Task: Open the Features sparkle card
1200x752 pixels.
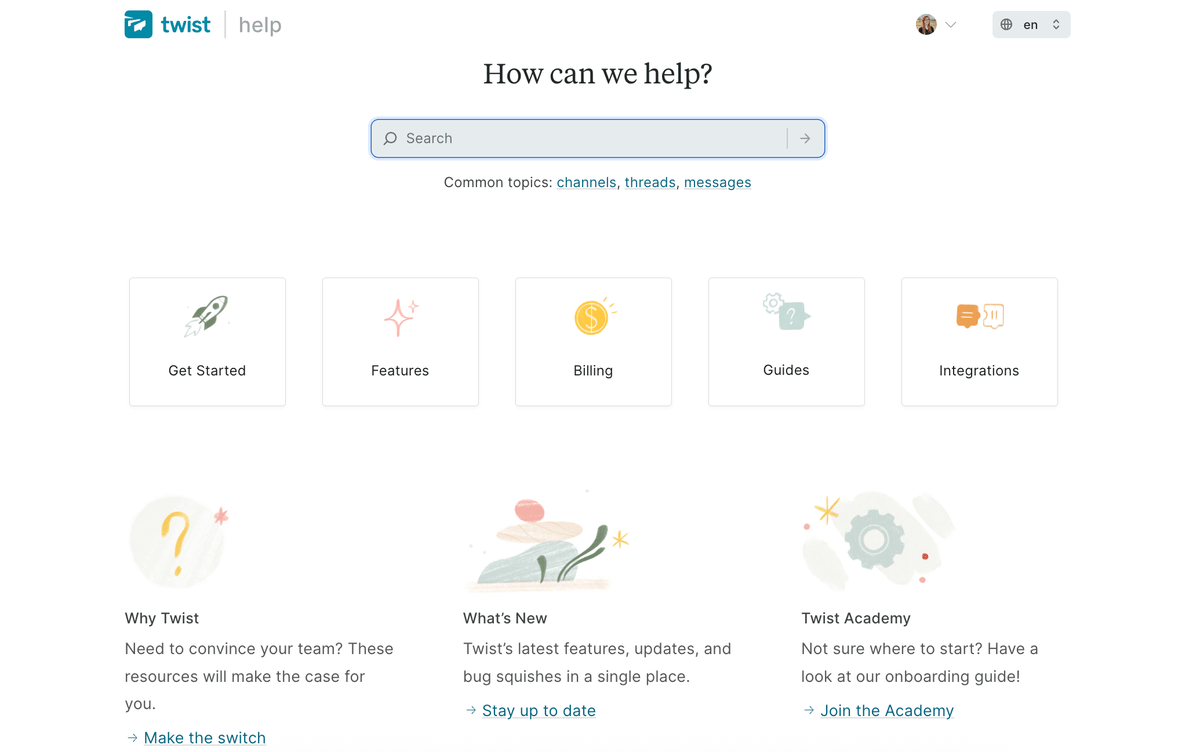Action: [x=400, y=342]
